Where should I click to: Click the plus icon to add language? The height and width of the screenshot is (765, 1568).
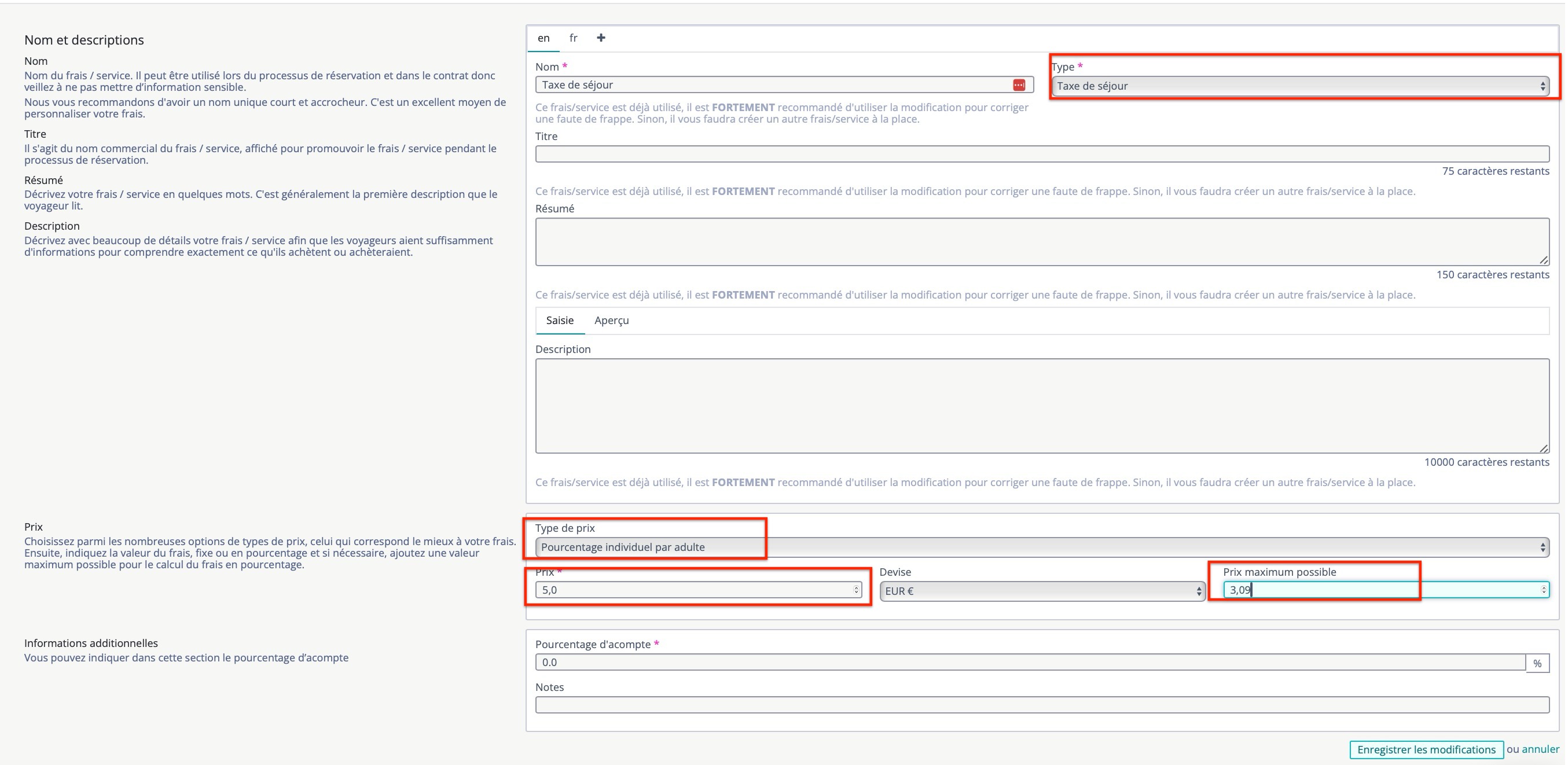point(601,38)
